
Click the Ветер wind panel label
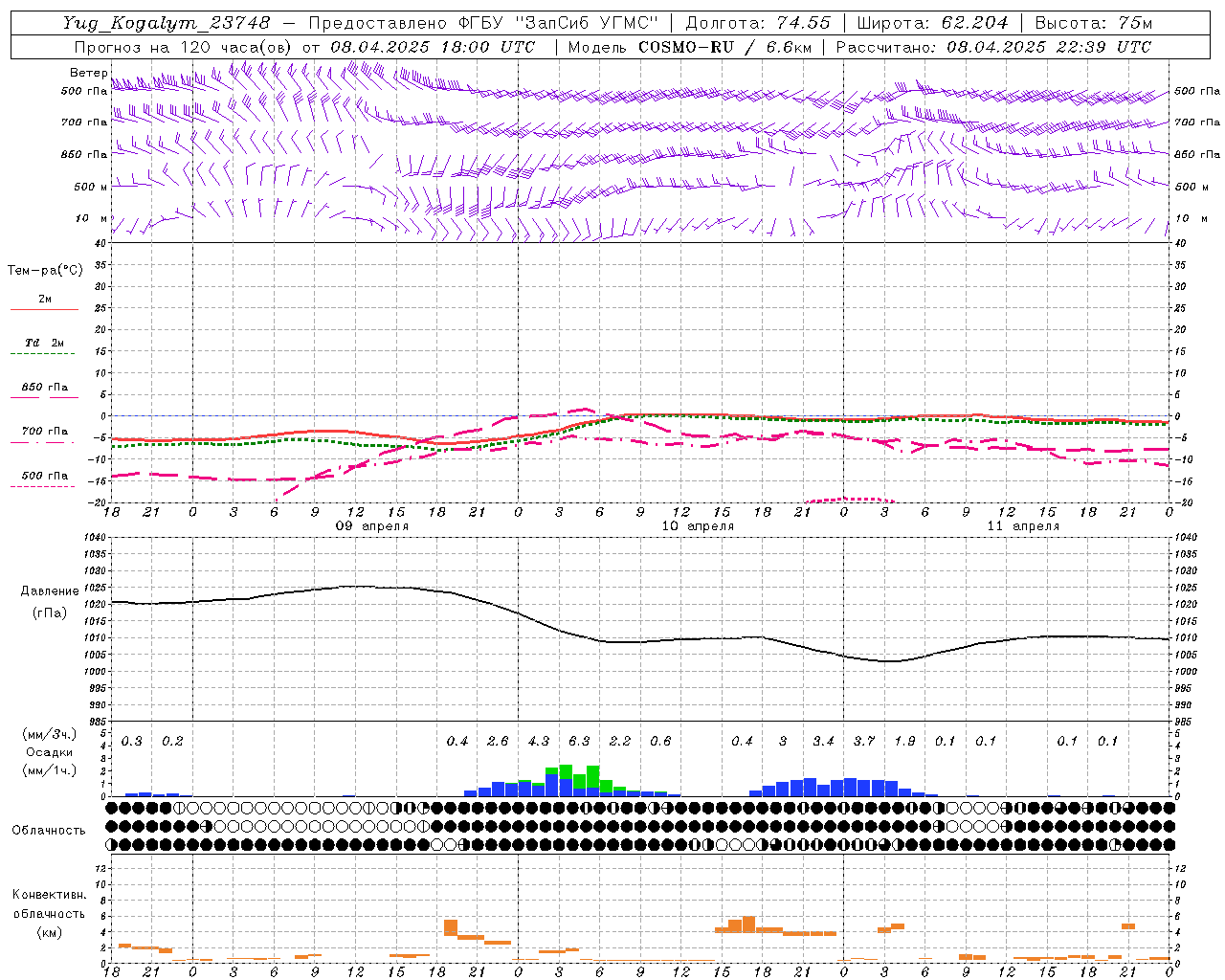[88, 73]
